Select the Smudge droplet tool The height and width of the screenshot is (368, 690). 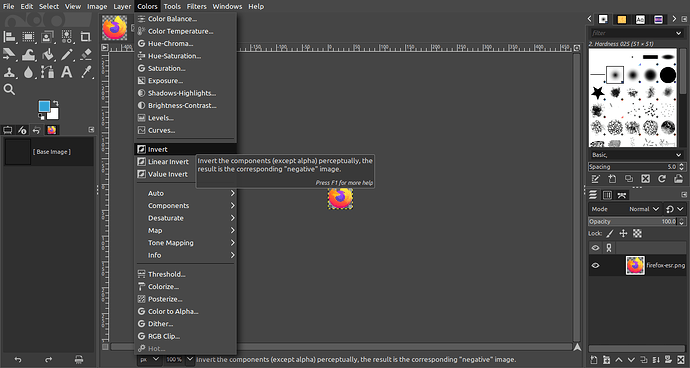tap(29, 72)
